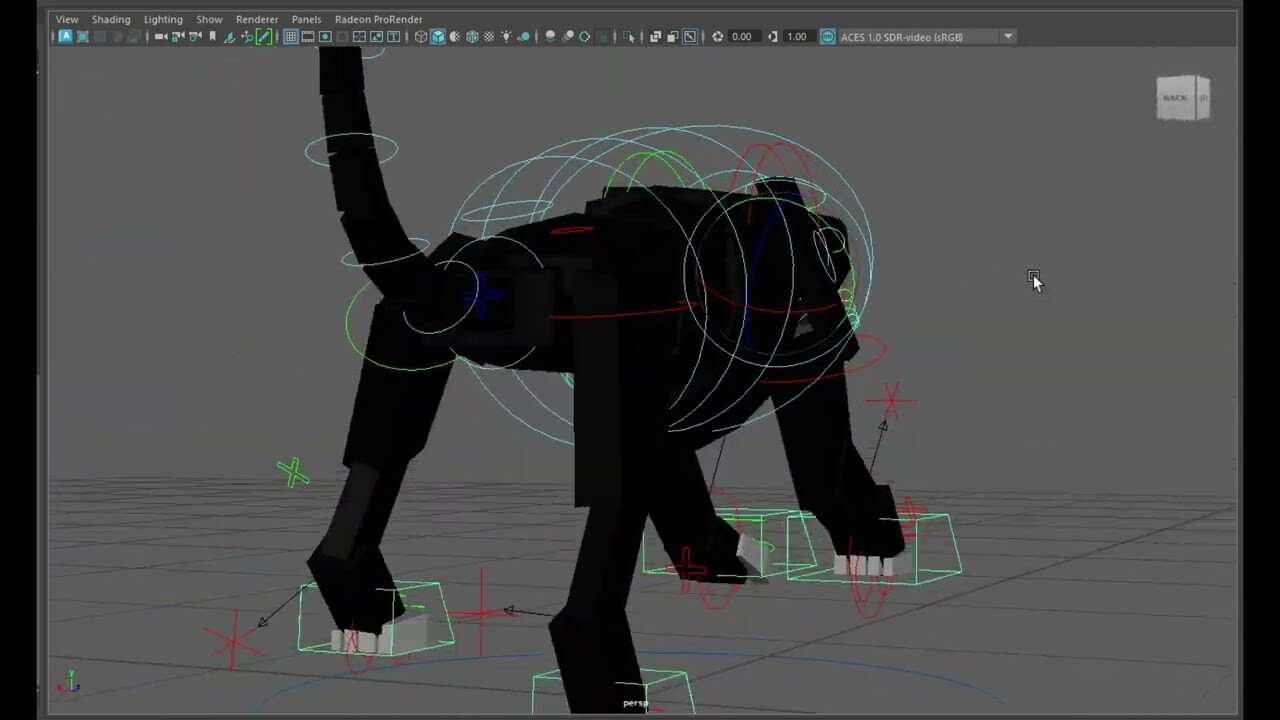Toggle screen-space ambient occlusion
Viewport: 1280px width, 720px height.
click(x=550, y=36)
